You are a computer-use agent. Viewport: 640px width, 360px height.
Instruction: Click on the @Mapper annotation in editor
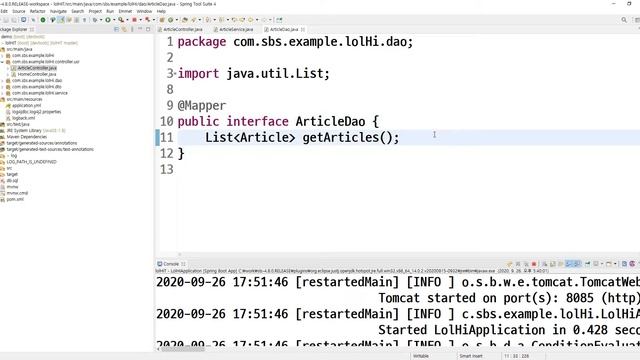[202, 106]
